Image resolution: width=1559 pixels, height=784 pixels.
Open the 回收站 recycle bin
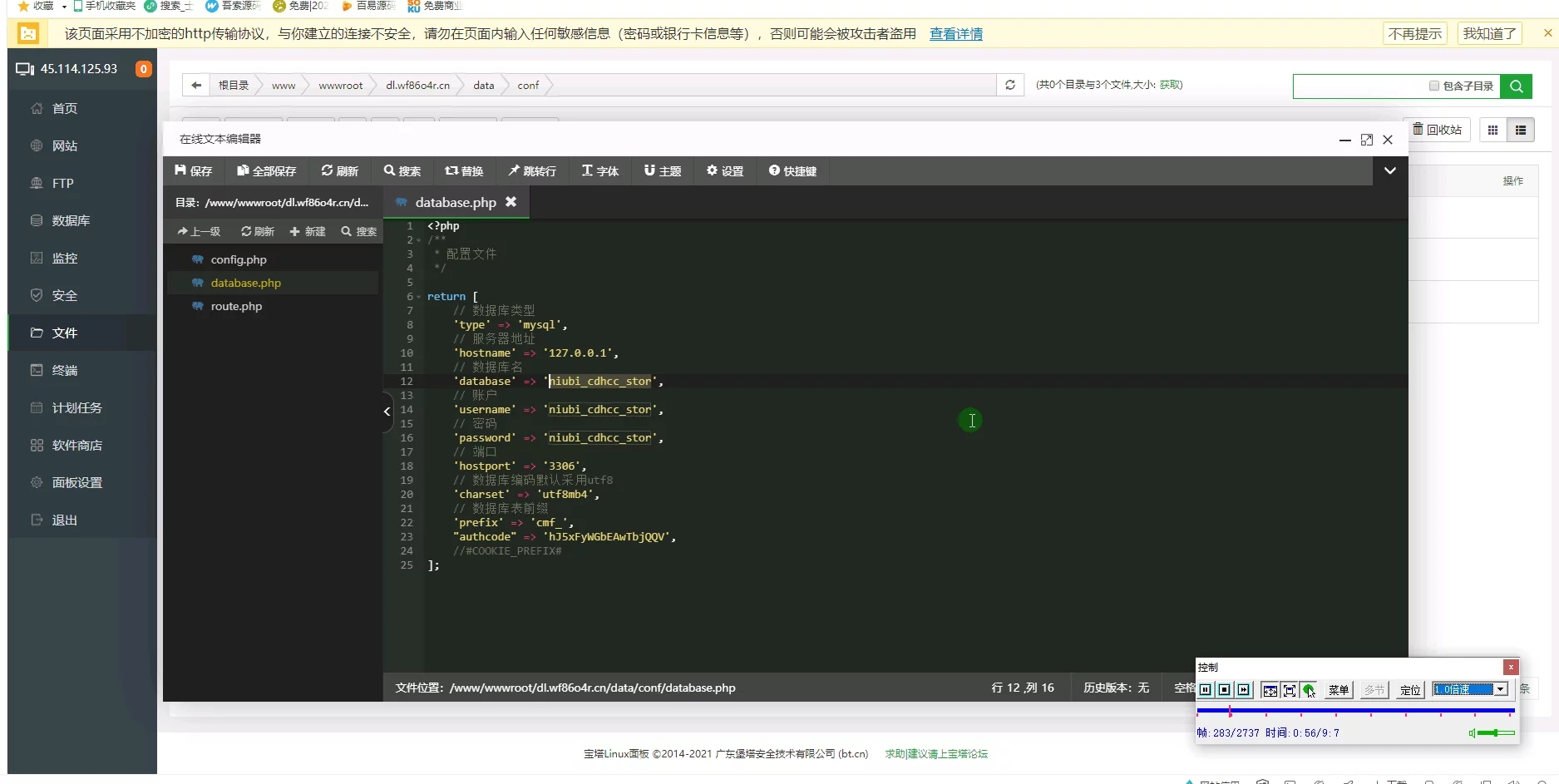pyautogui.click(x=1438, y=130)
